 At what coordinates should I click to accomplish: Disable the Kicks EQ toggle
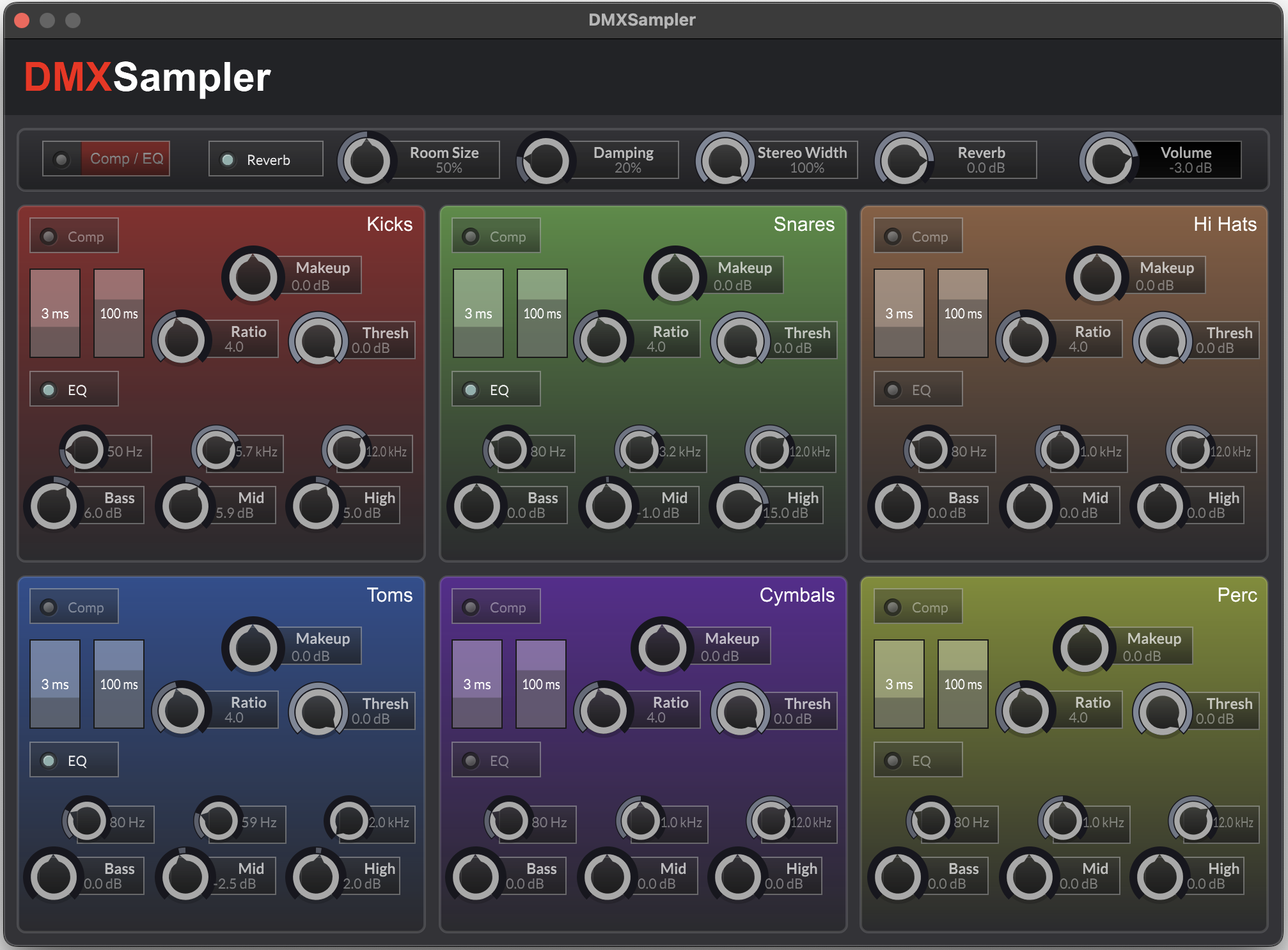(x=74, y=389)
